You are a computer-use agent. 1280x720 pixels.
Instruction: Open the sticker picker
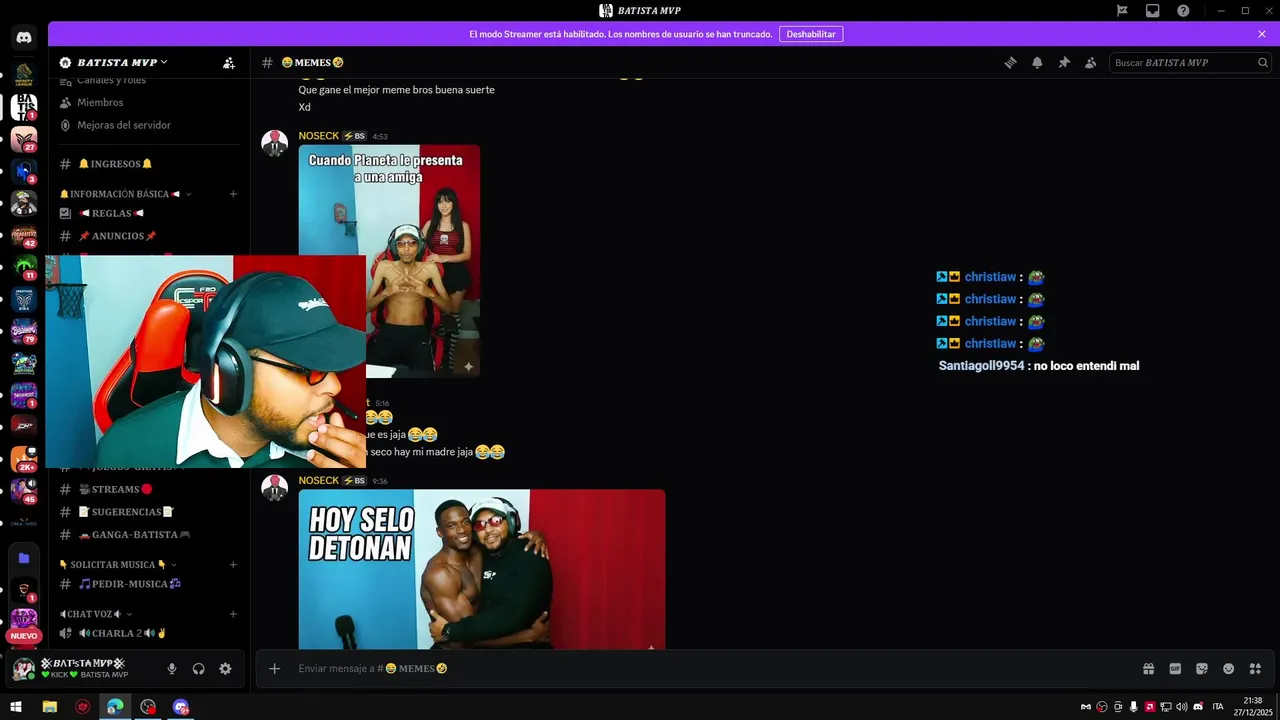pos(1202,668)
